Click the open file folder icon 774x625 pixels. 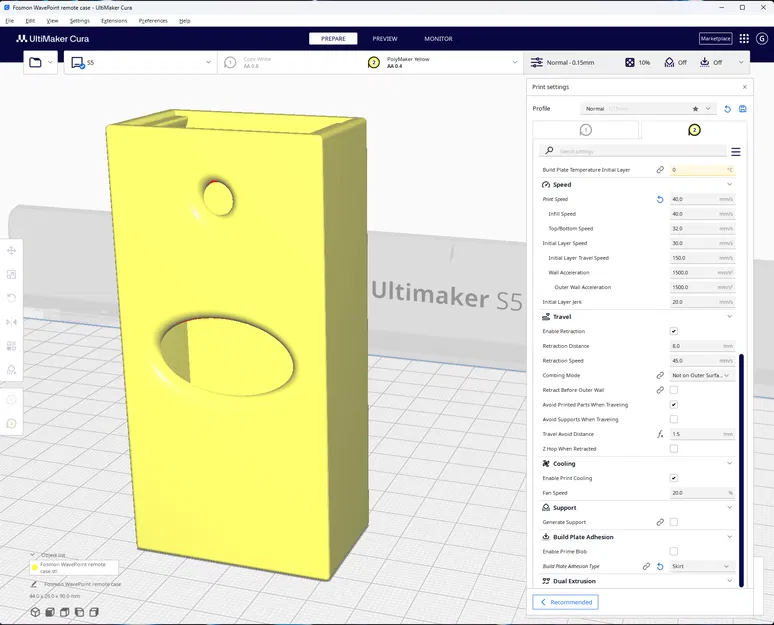point(36,62)
